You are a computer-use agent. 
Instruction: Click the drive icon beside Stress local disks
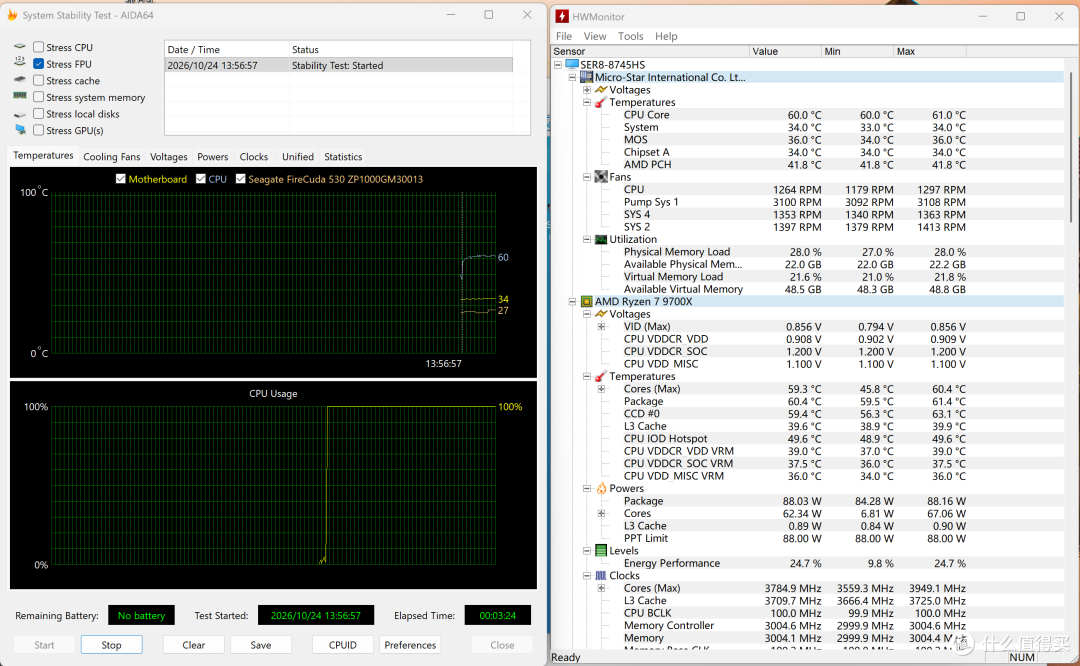click(20, 114)
